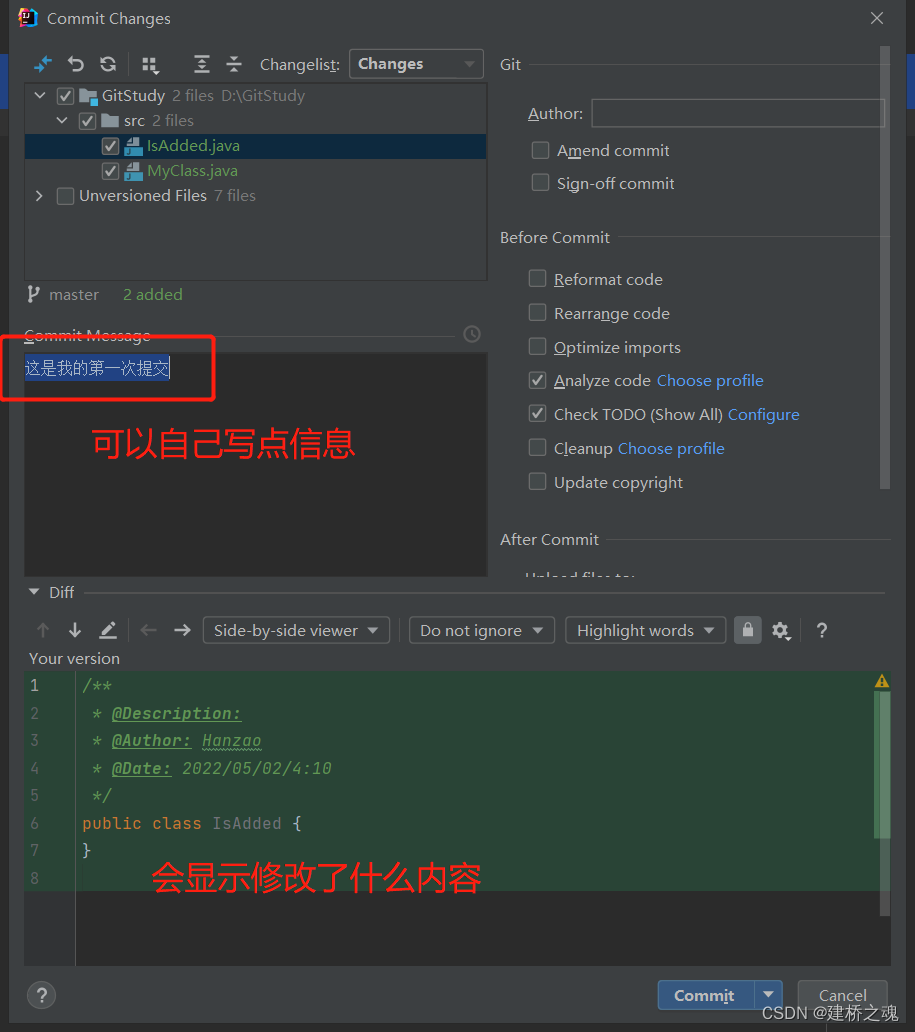Screen dimensions: 915x1032
Task: Open the Highlight words dropdown
Action: point(645,631)
